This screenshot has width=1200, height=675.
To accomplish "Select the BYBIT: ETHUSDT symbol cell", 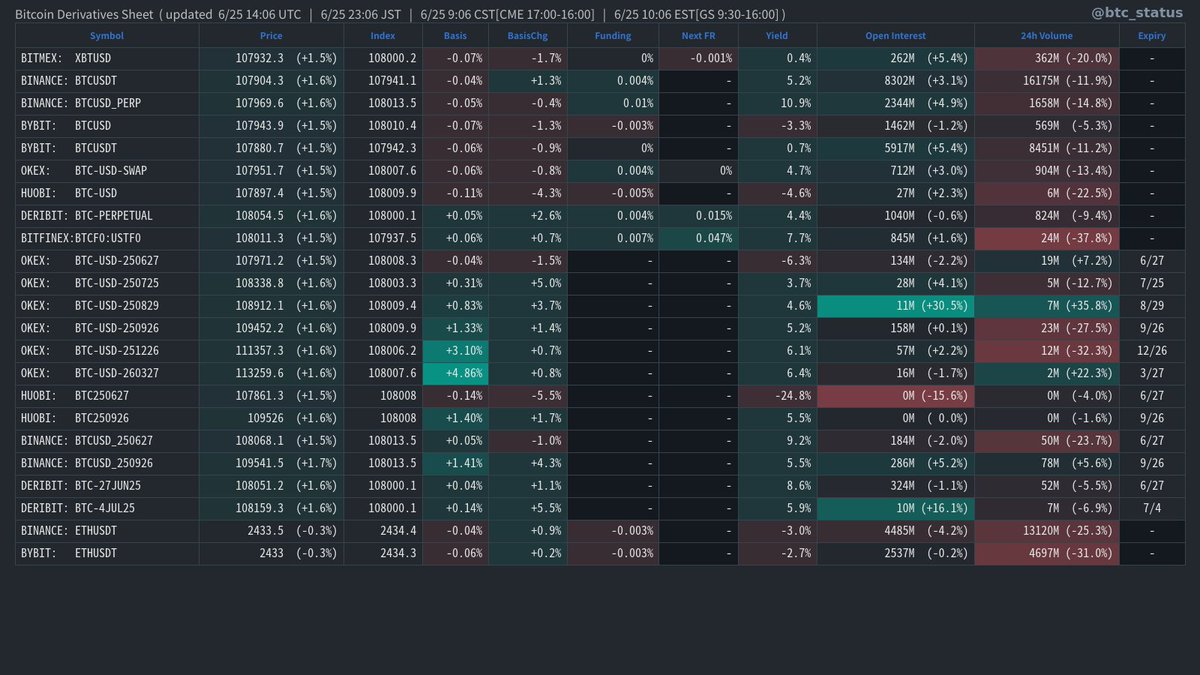I will pyautogui.click(x=107, y=553).
